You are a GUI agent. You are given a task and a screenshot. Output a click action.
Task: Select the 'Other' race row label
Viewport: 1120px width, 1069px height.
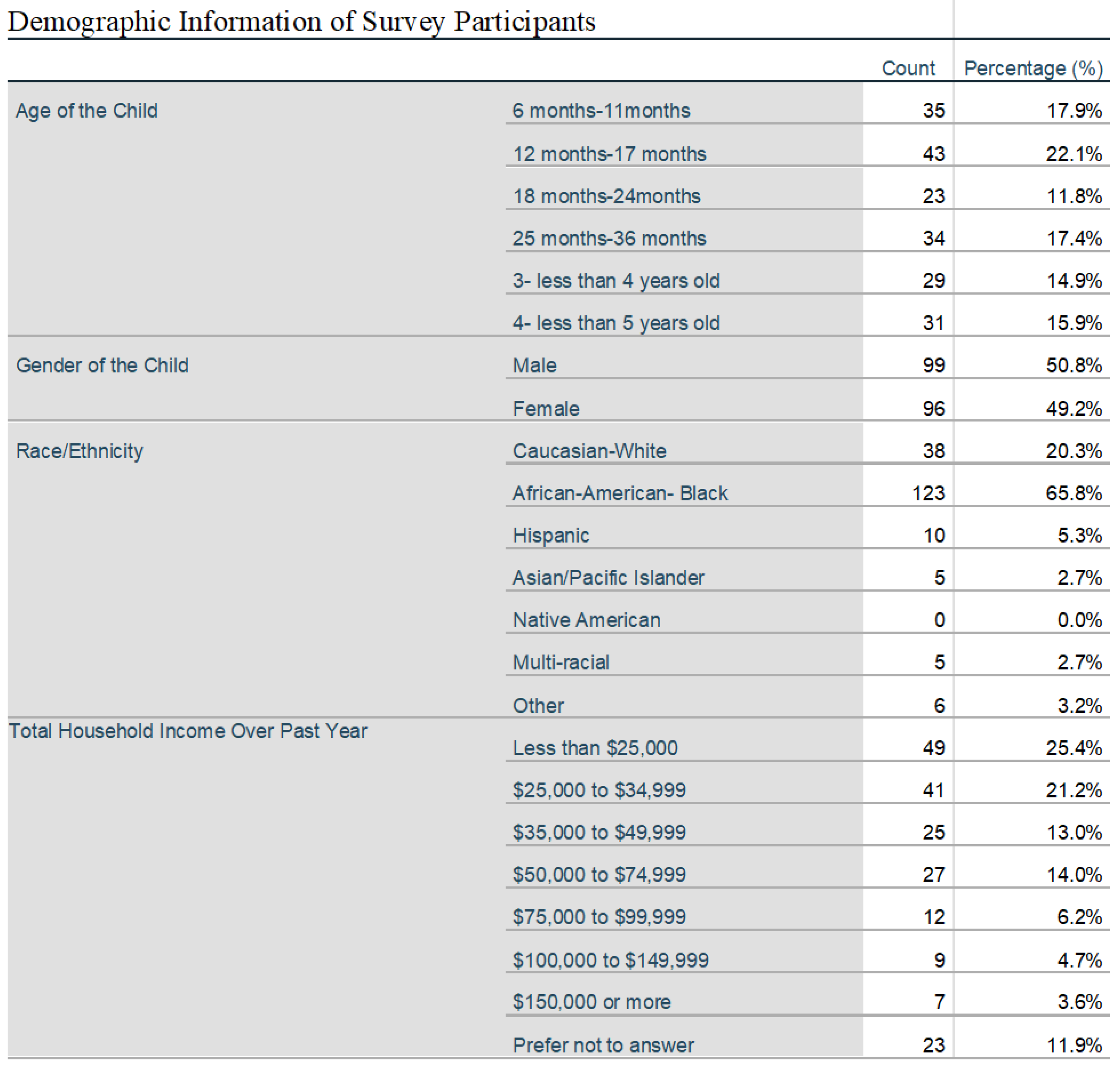tap(537, 706)
